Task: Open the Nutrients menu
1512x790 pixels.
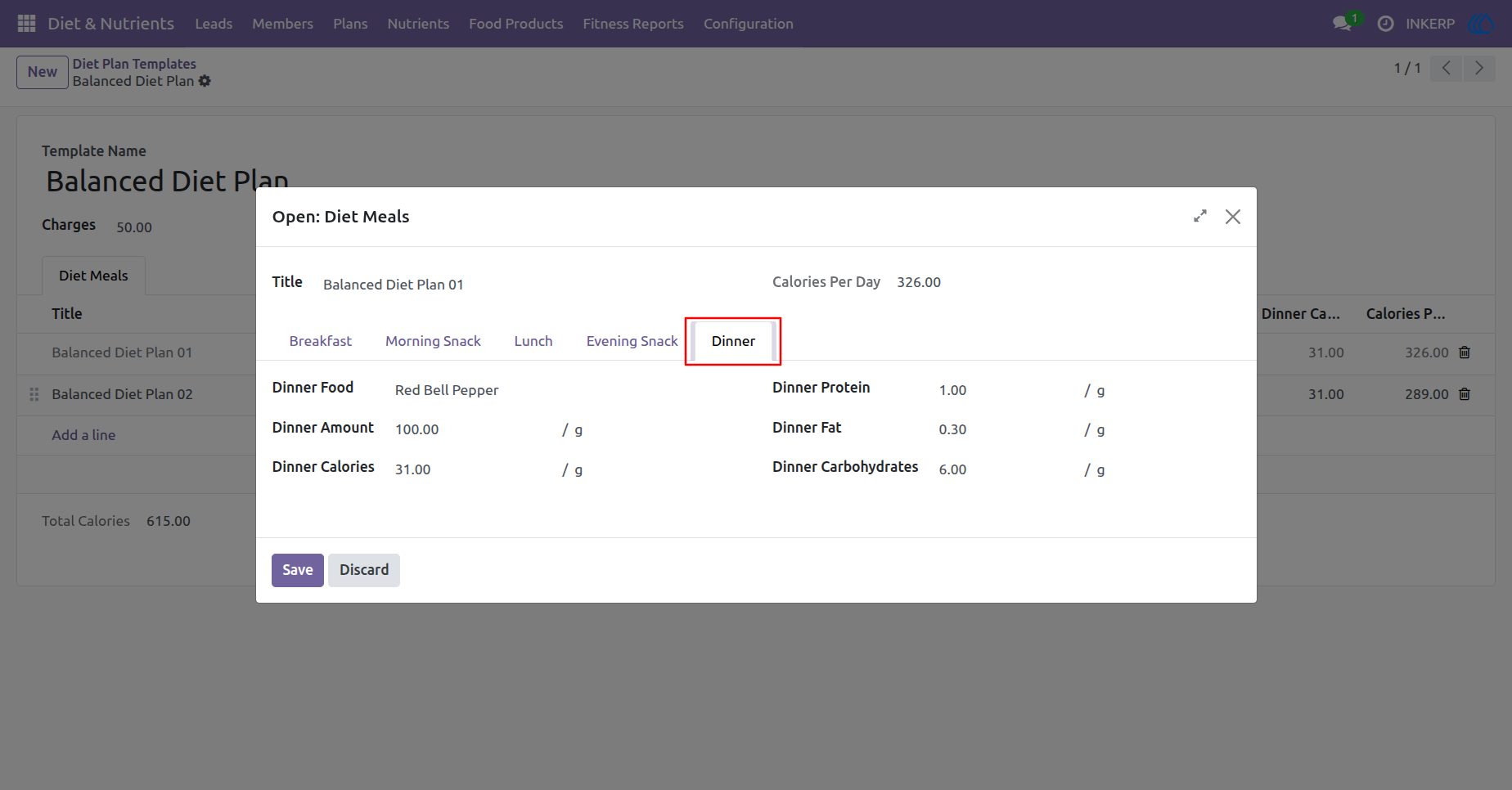Action: tap(418, 24)
